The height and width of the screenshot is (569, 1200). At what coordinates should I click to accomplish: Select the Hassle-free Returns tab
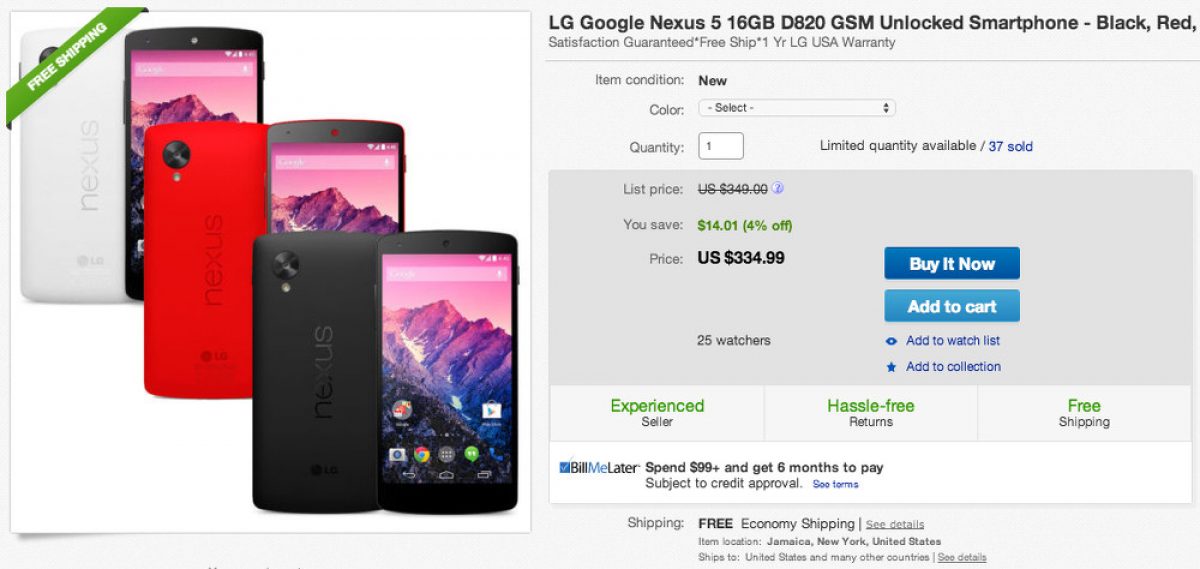coord(870,412)
